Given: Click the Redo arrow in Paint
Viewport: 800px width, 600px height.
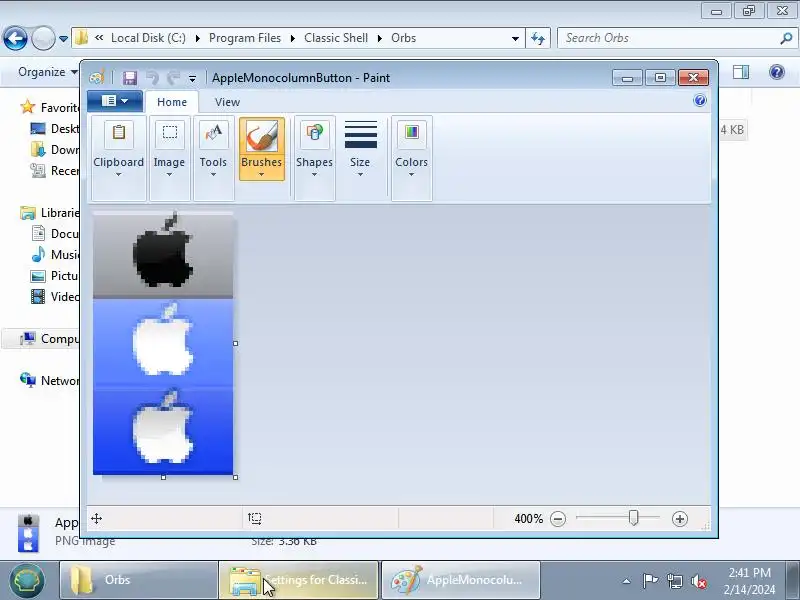Looking at the screenshot, I should coord(173,78).
